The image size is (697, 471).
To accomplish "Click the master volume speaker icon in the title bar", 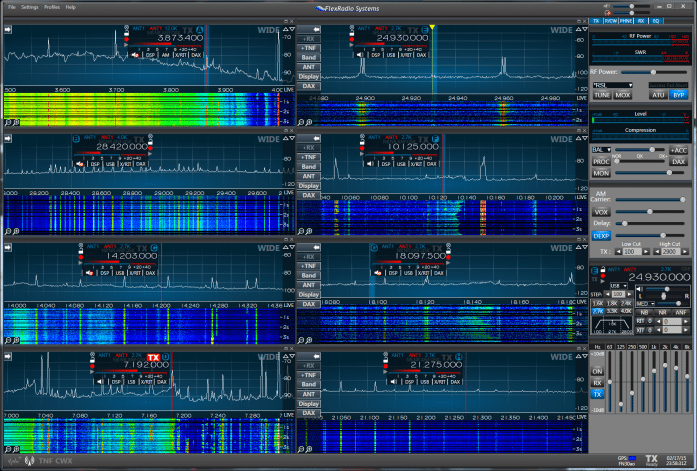I will pos(607,6).
